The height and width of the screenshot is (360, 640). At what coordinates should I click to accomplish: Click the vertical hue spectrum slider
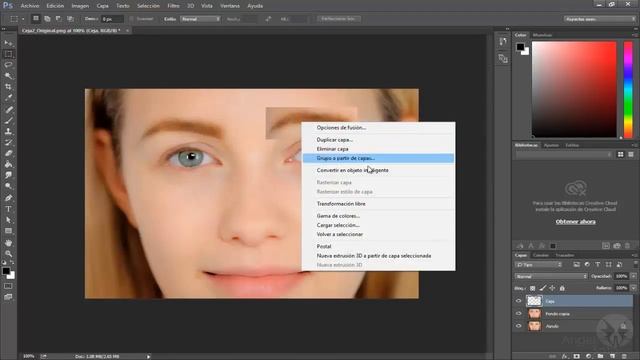click(x=628, y=89)
